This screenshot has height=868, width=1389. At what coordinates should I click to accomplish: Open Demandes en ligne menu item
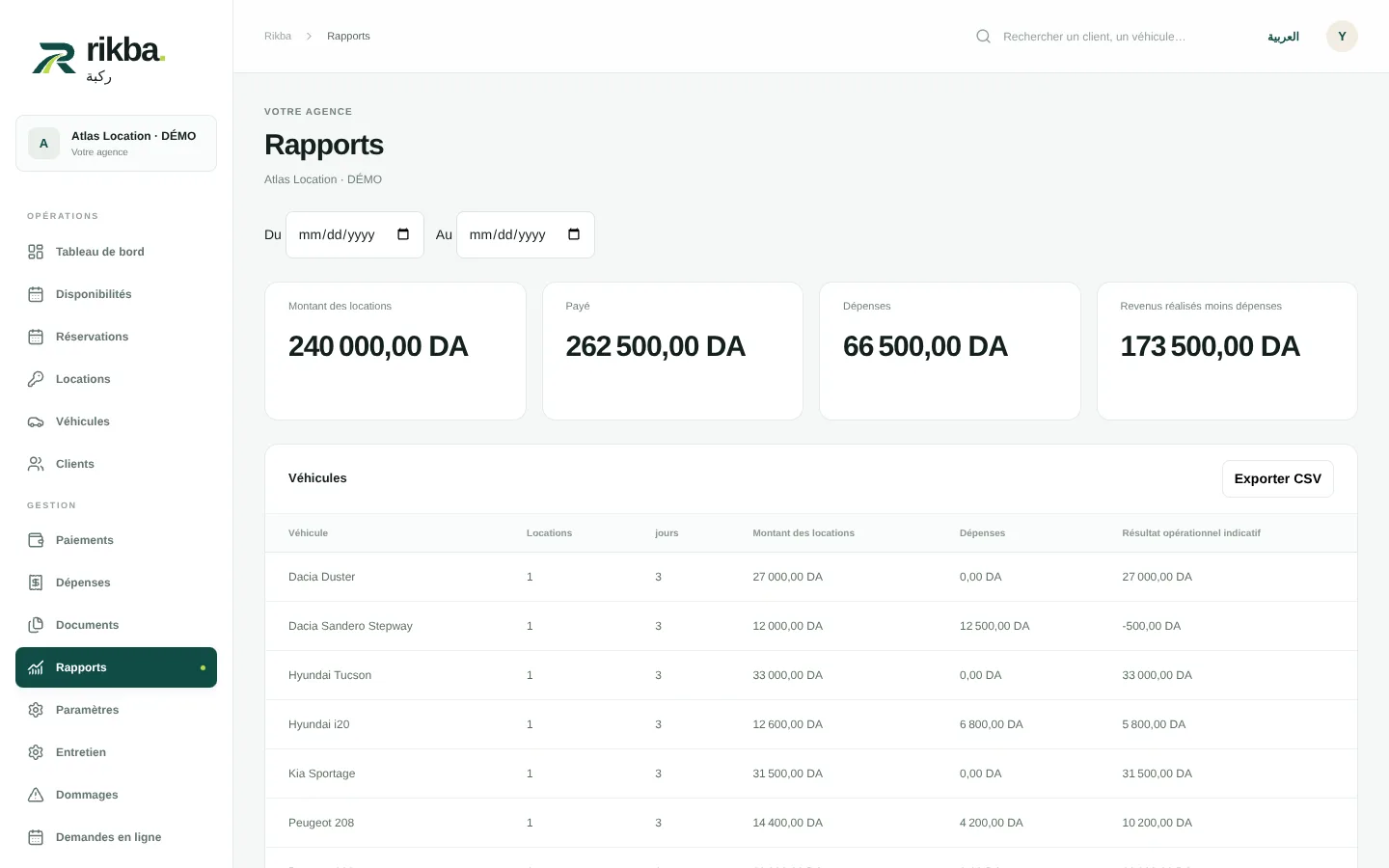tap(116, 837)
